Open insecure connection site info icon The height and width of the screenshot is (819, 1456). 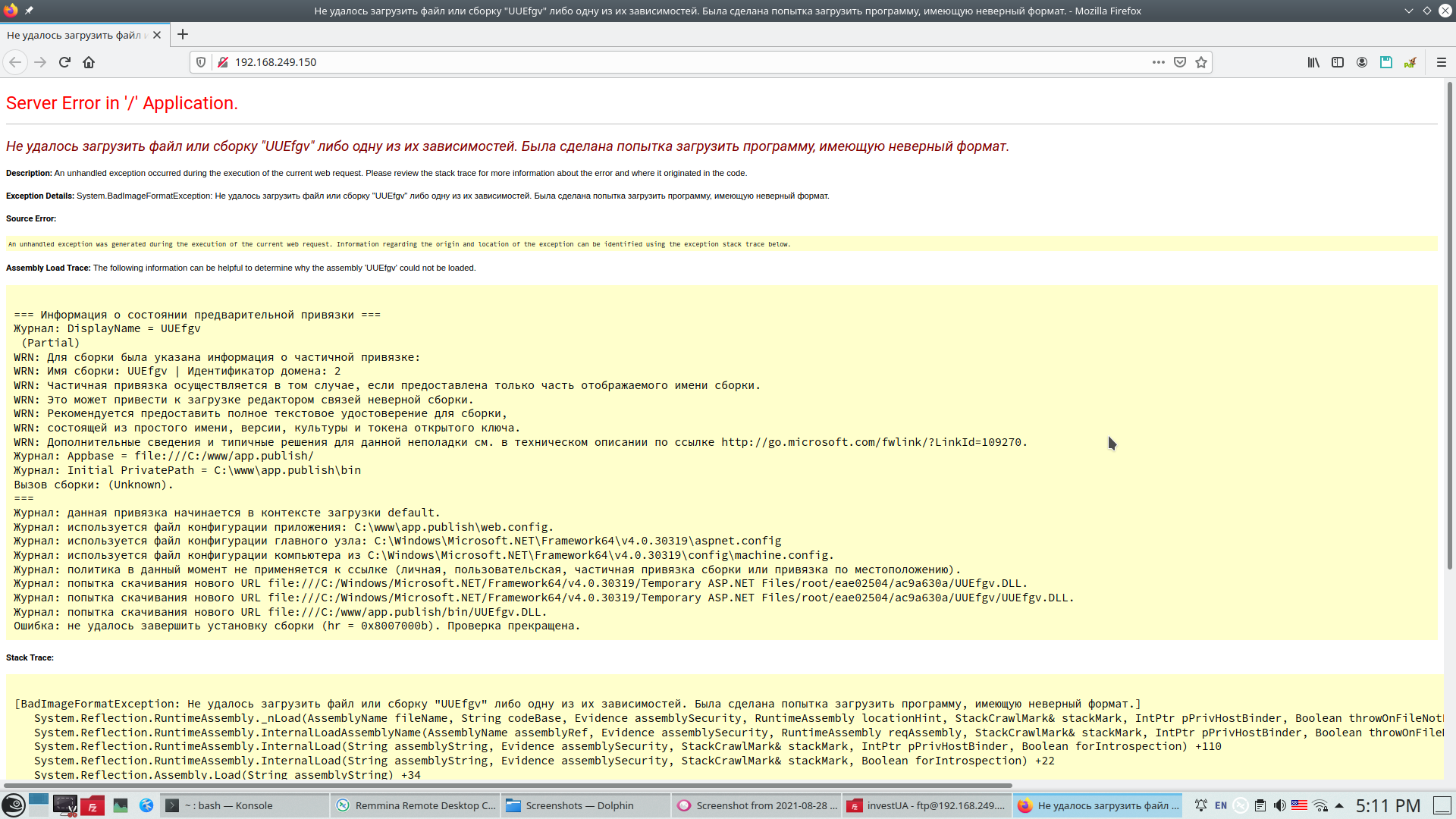[x=223, y=62]
